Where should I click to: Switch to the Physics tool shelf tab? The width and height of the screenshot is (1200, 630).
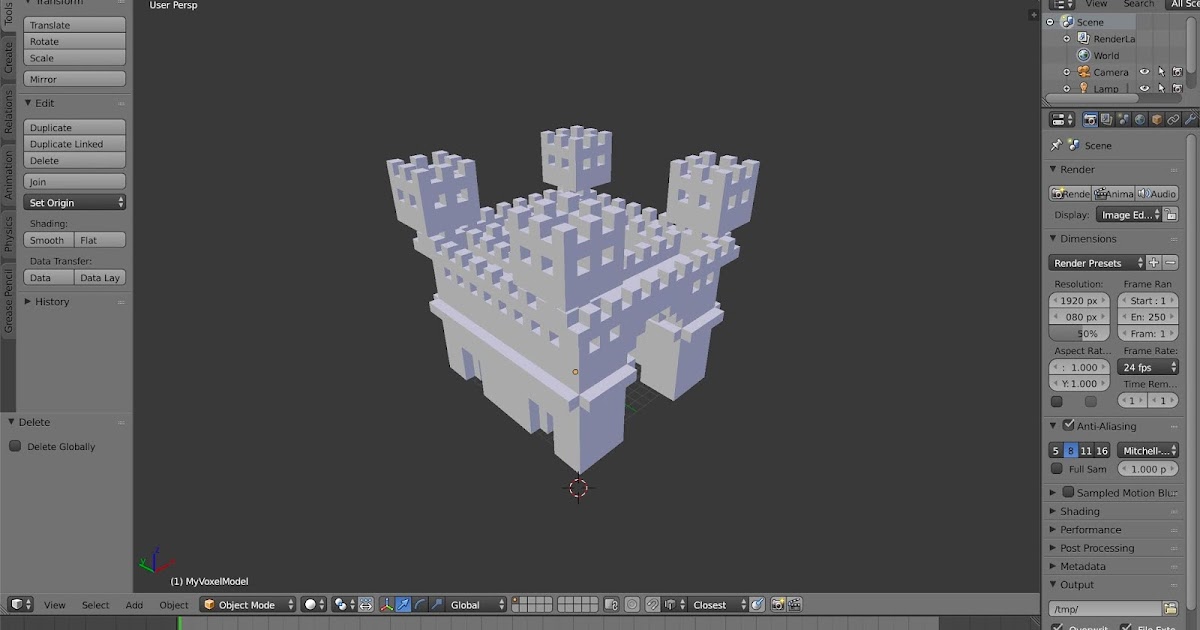click(8, 233)
